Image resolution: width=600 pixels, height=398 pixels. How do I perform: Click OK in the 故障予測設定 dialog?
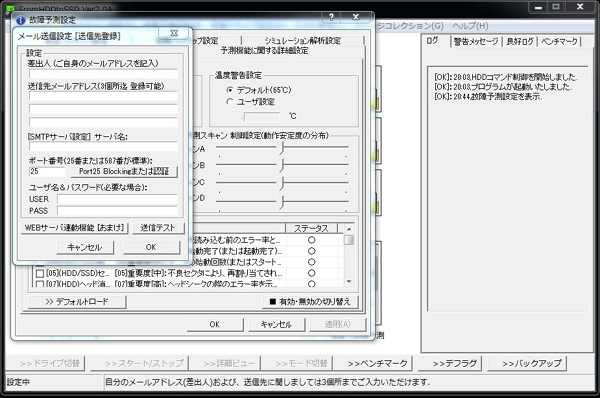tap(215, 325)
